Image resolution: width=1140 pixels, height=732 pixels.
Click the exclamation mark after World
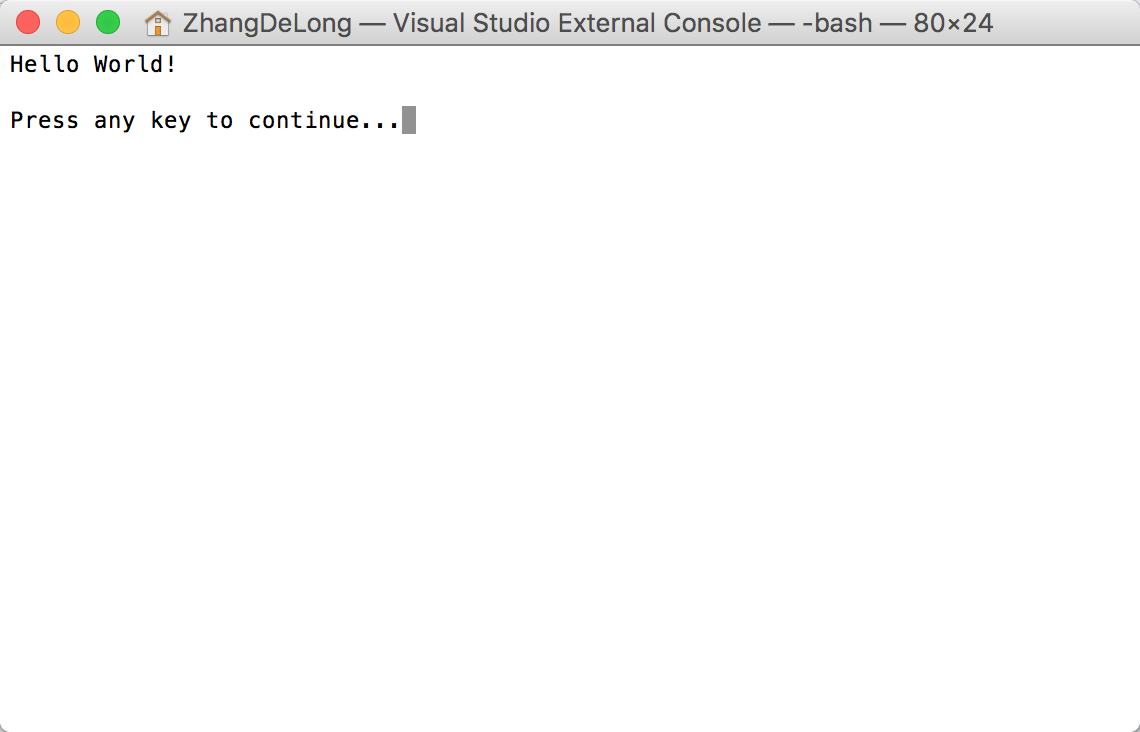point(170,64)
